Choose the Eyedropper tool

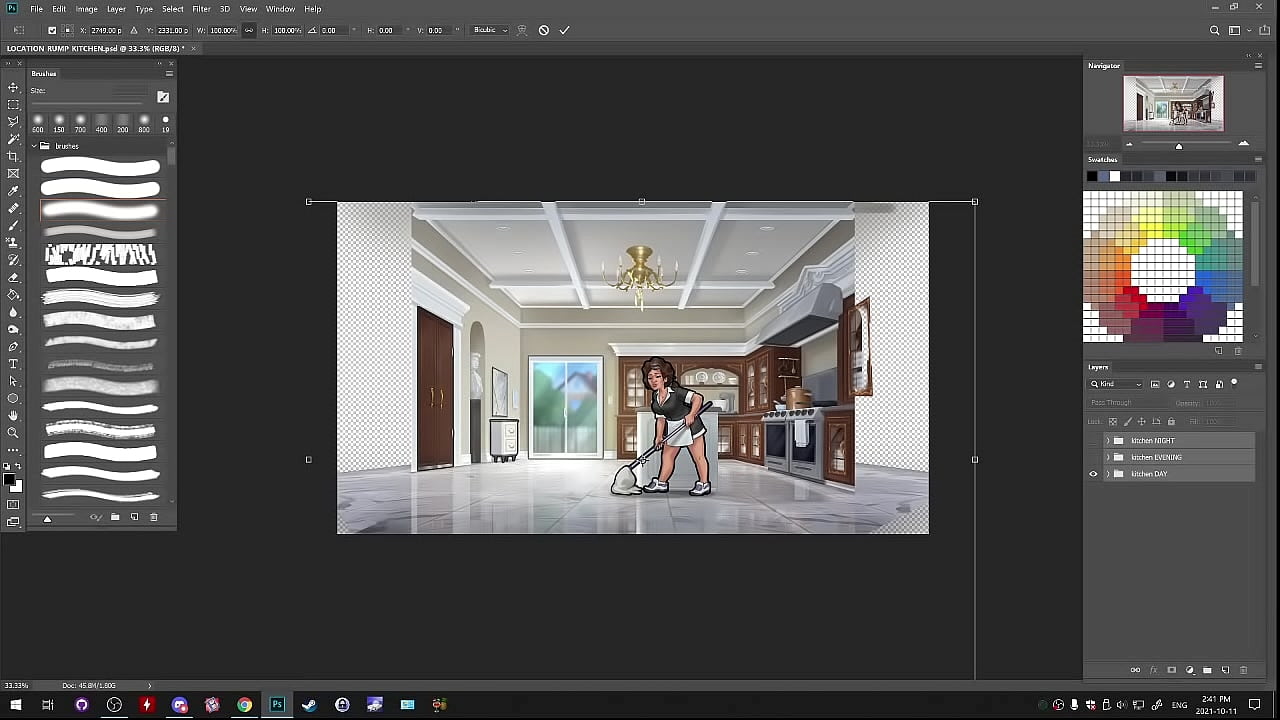(x=13, y=191)
